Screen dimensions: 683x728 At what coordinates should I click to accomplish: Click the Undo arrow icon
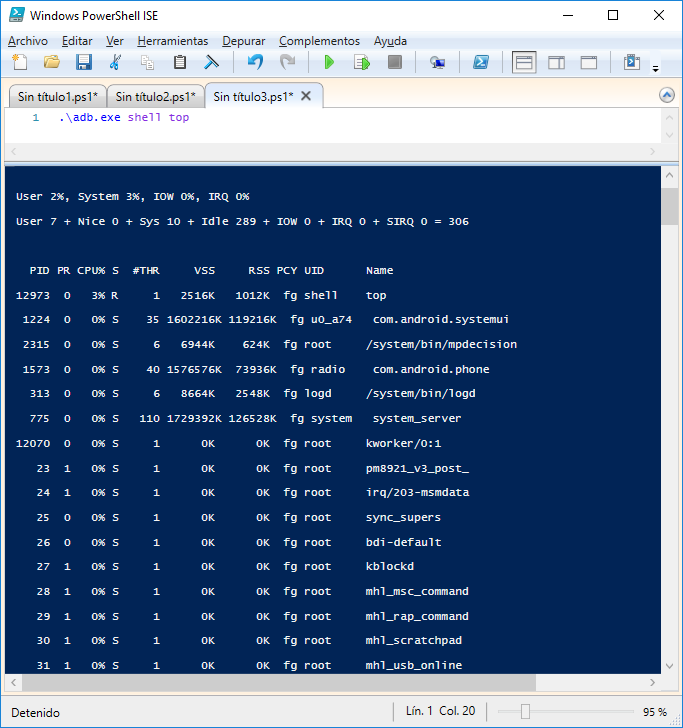(255, 62)
